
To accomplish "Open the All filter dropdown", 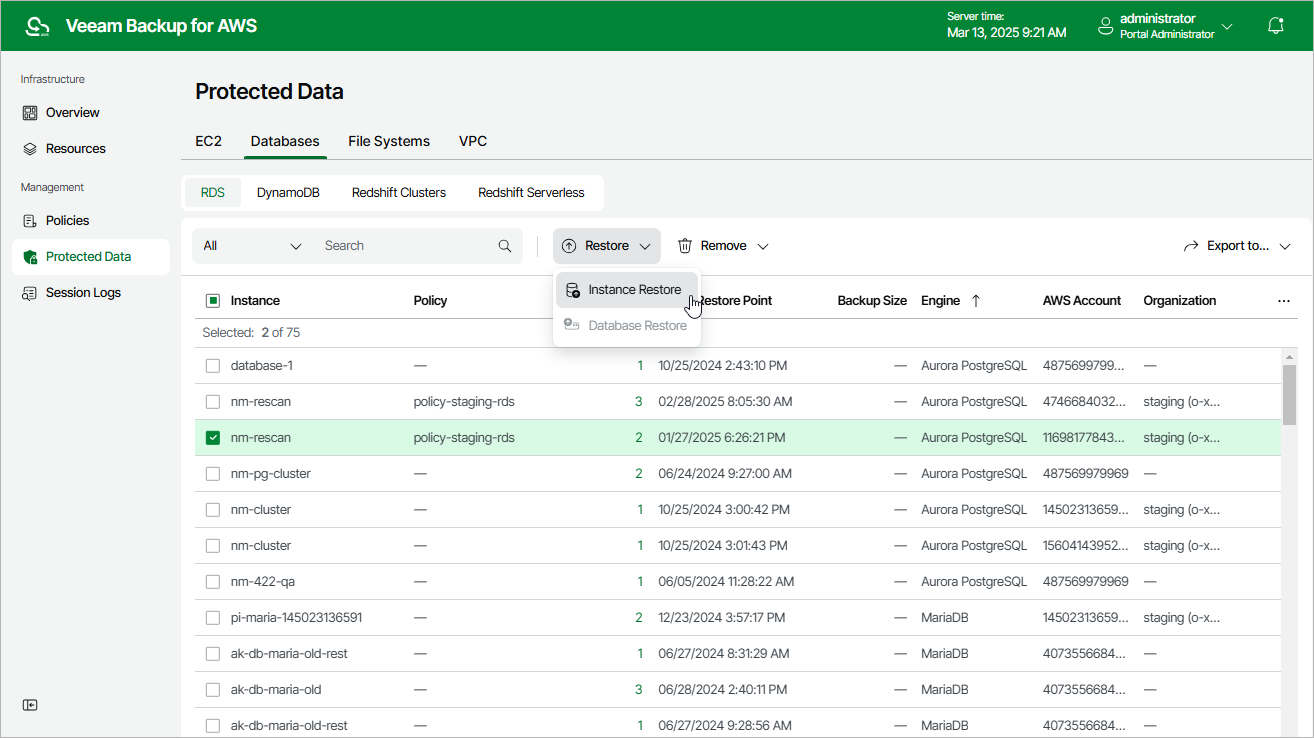I will click(252, 246).
